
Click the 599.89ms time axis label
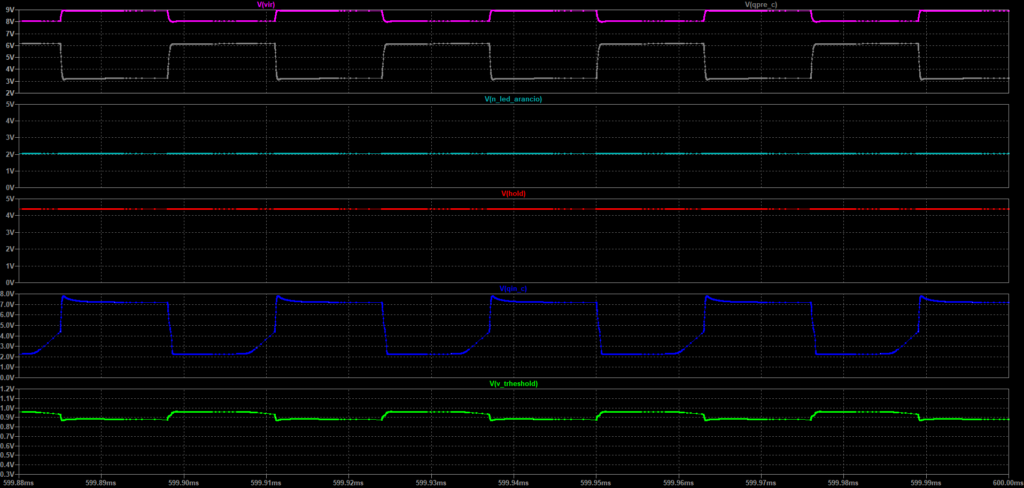point(101,482)
